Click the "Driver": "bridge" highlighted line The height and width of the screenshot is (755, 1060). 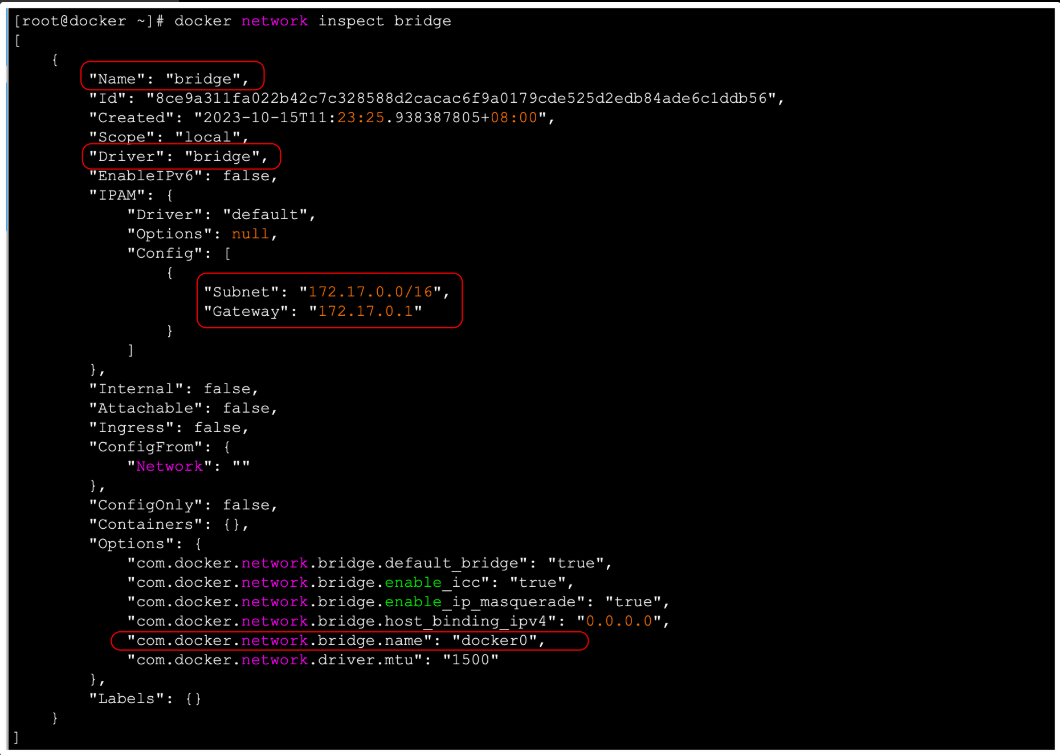point(179,156)
